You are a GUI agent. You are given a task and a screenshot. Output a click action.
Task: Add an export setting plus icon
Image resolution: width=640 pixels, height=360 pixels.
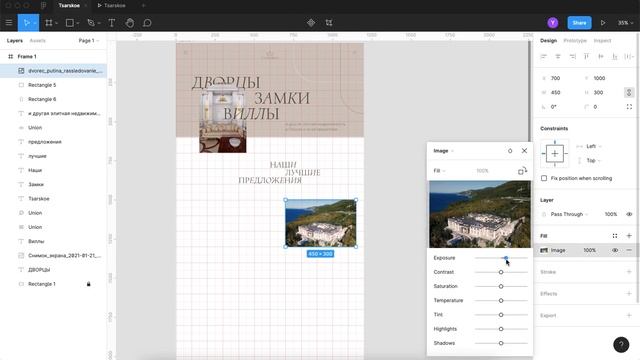coord(629,316)
